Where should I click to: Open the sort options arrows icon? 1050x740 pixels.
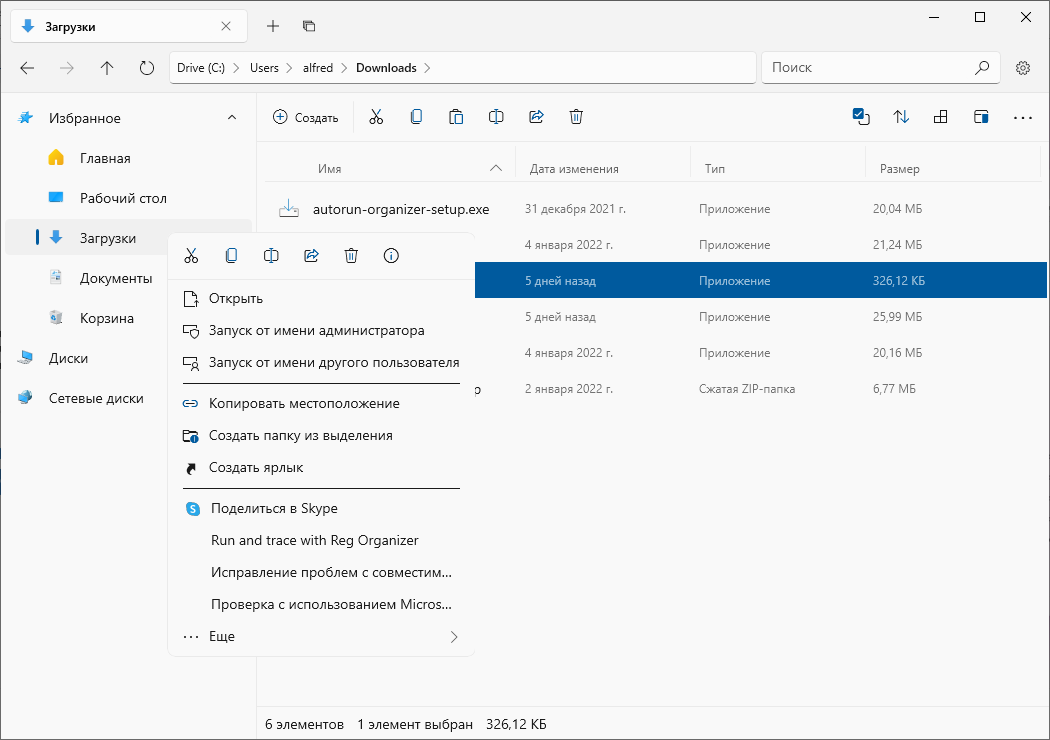coord(901,117)
